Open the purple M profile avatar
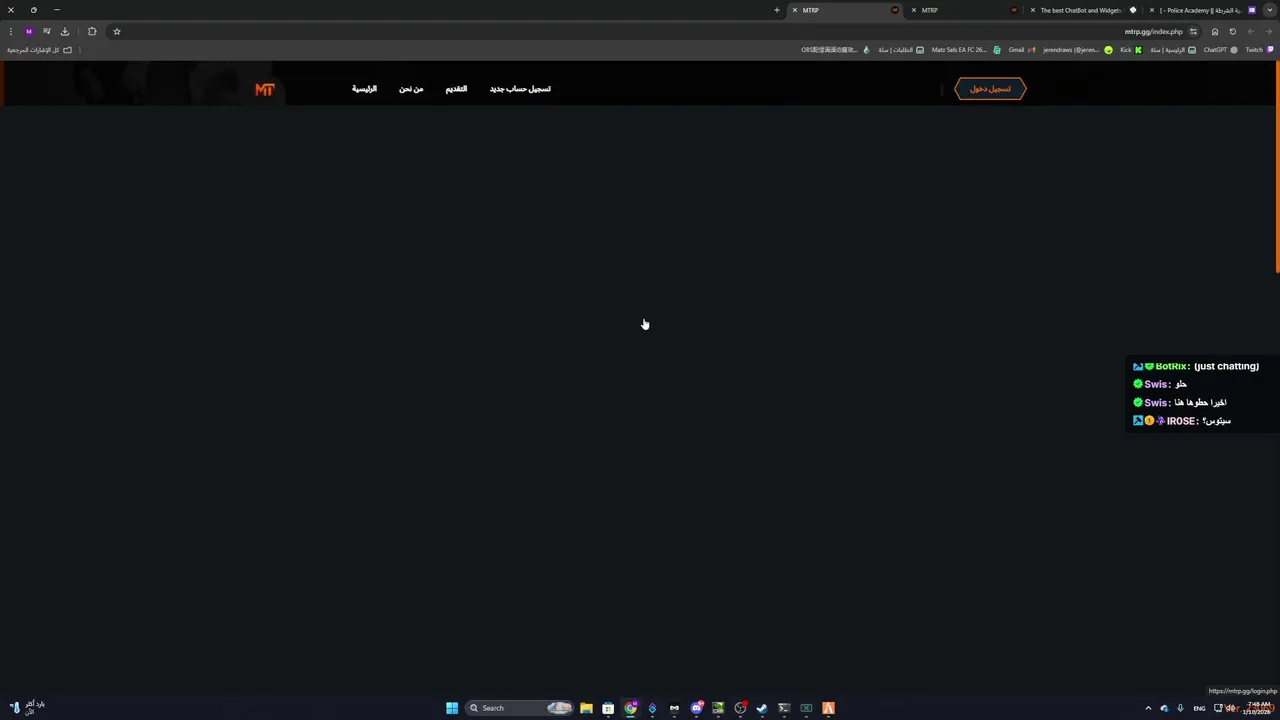This screenshot has height=720, width=1280. pyautogui.click(x=29, y=31)
